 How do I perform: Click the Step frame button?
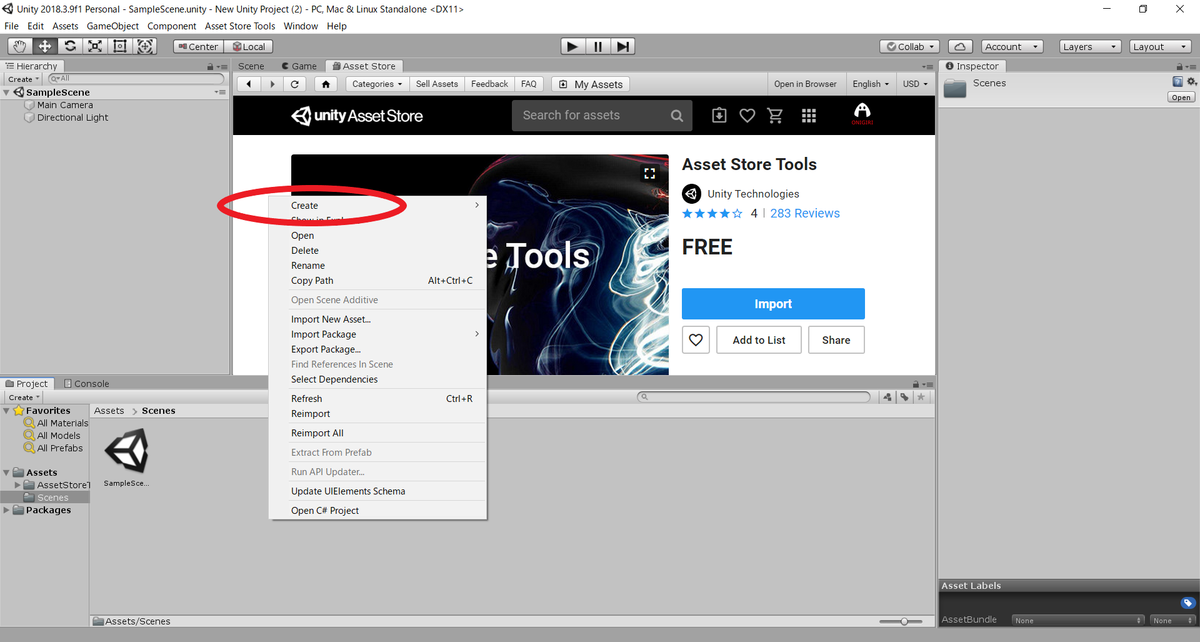pos(623,46)
